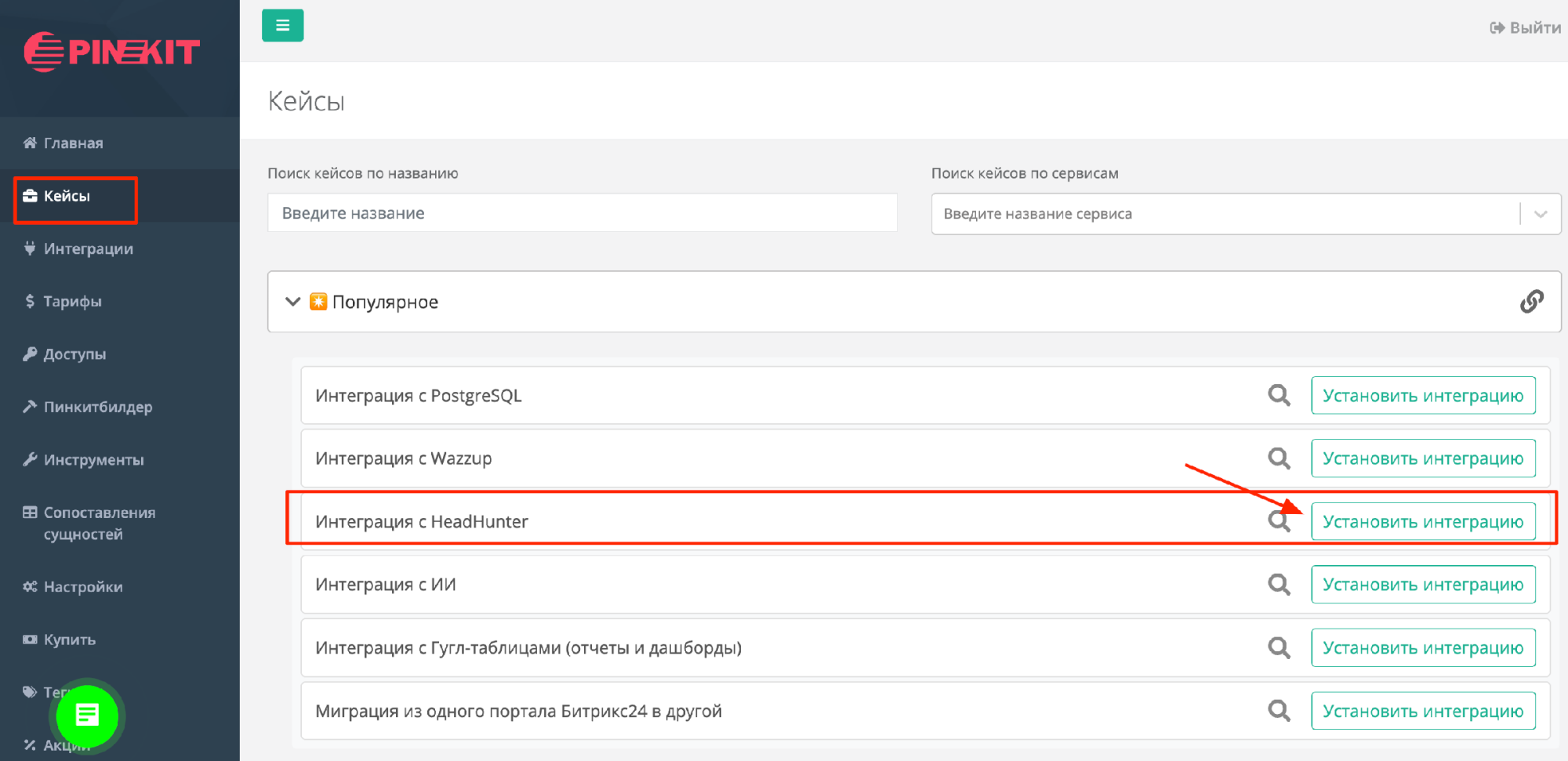Open Сопоставления сущностей sidebar item
This screenshot has width=1568, height=761.
[99, 523]
